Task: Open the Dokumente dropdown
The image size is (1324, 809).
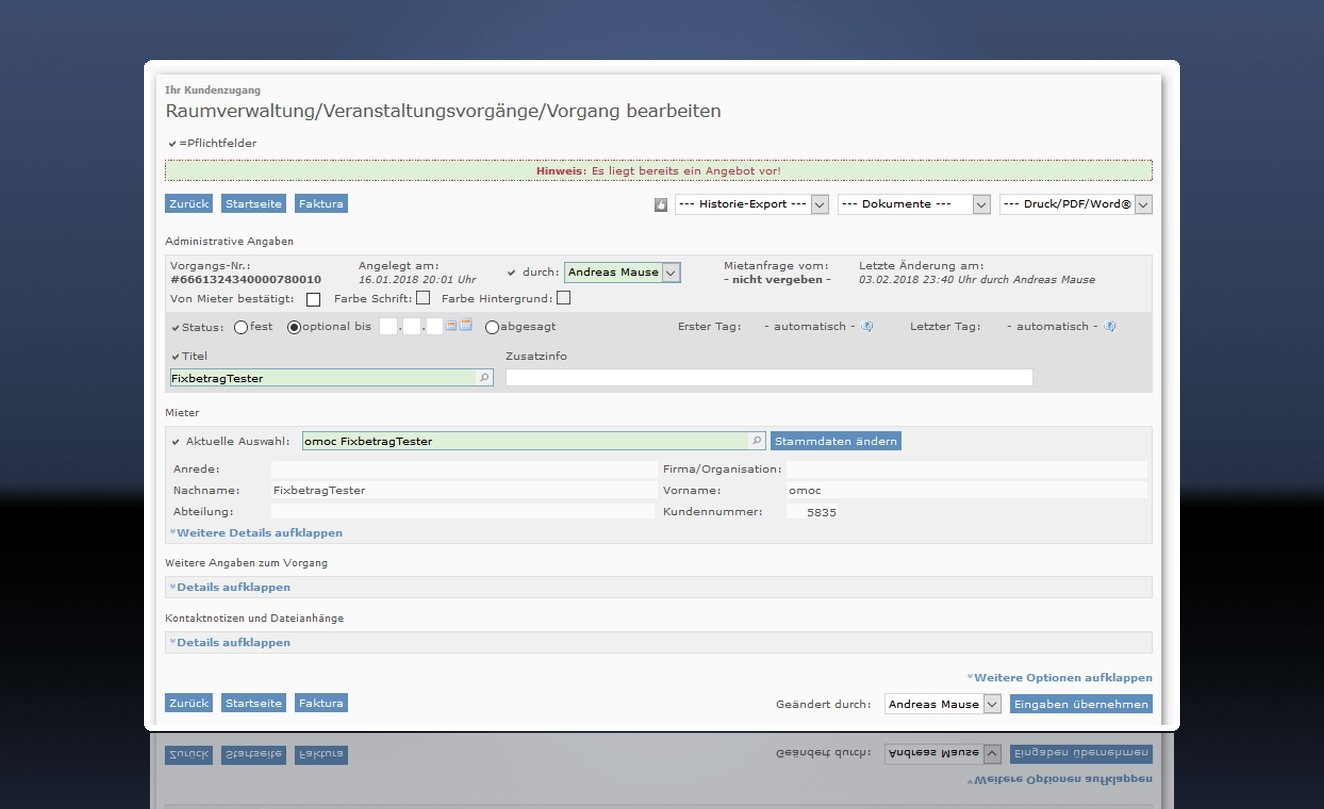Action: point(914,204)
